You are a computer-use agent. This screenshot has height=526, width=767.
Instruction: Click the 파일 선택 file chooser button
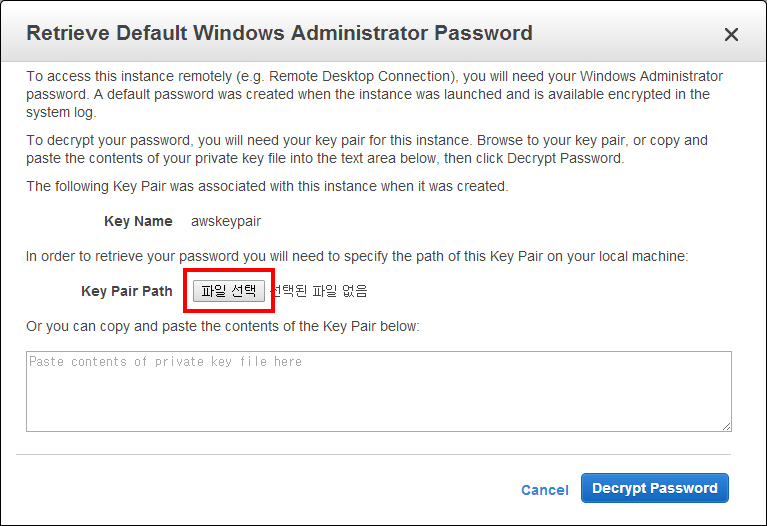(229, 291)
